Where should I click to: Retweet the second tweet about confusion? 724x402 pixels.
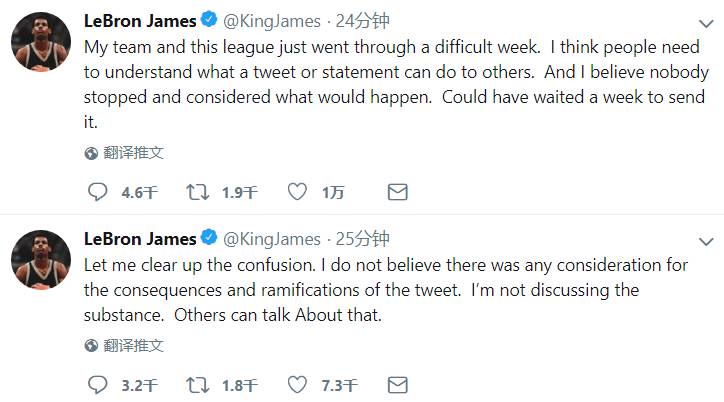point(197,384)
